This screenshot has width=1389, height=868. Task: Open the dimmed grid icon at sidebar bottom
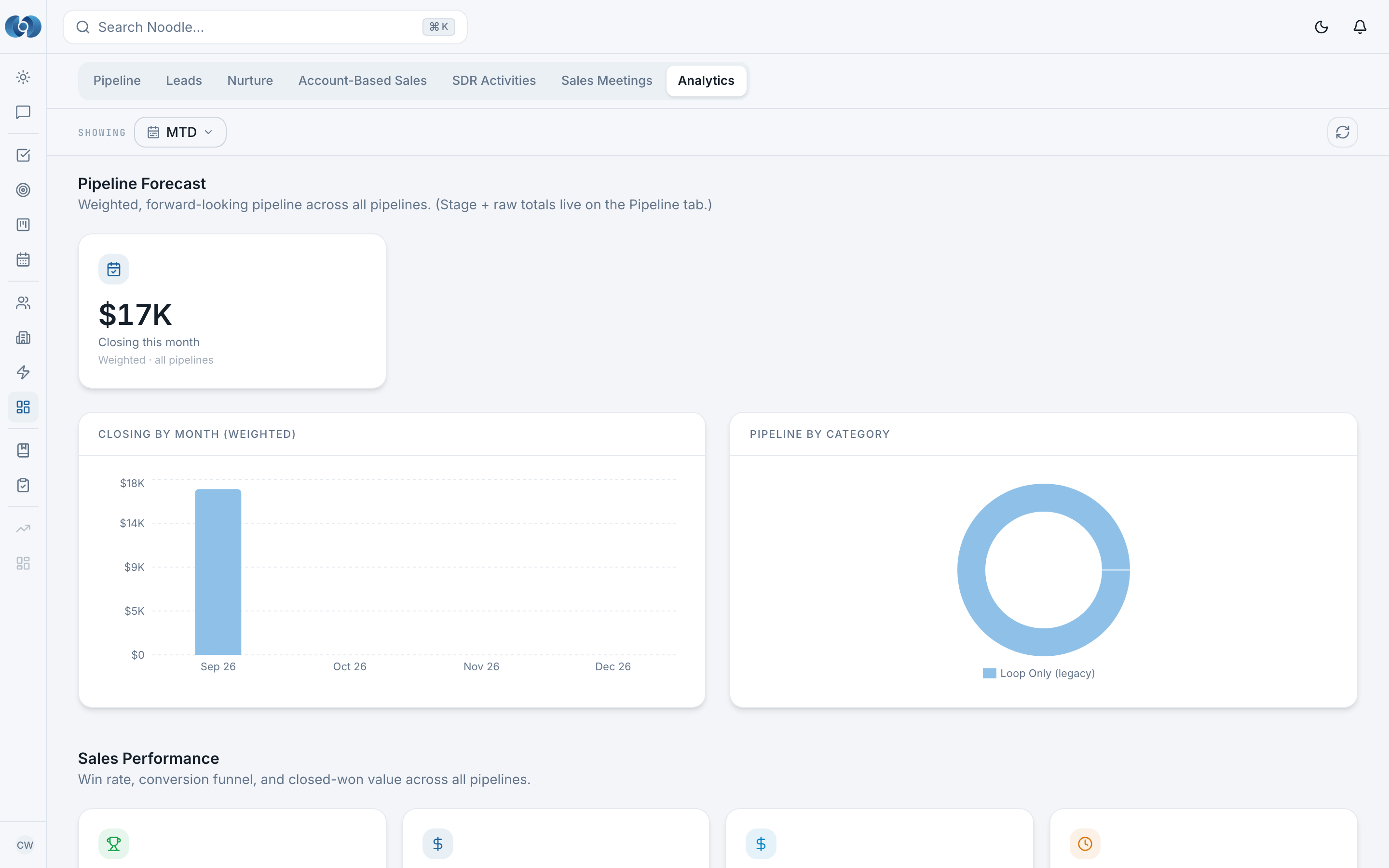[23, 563]
